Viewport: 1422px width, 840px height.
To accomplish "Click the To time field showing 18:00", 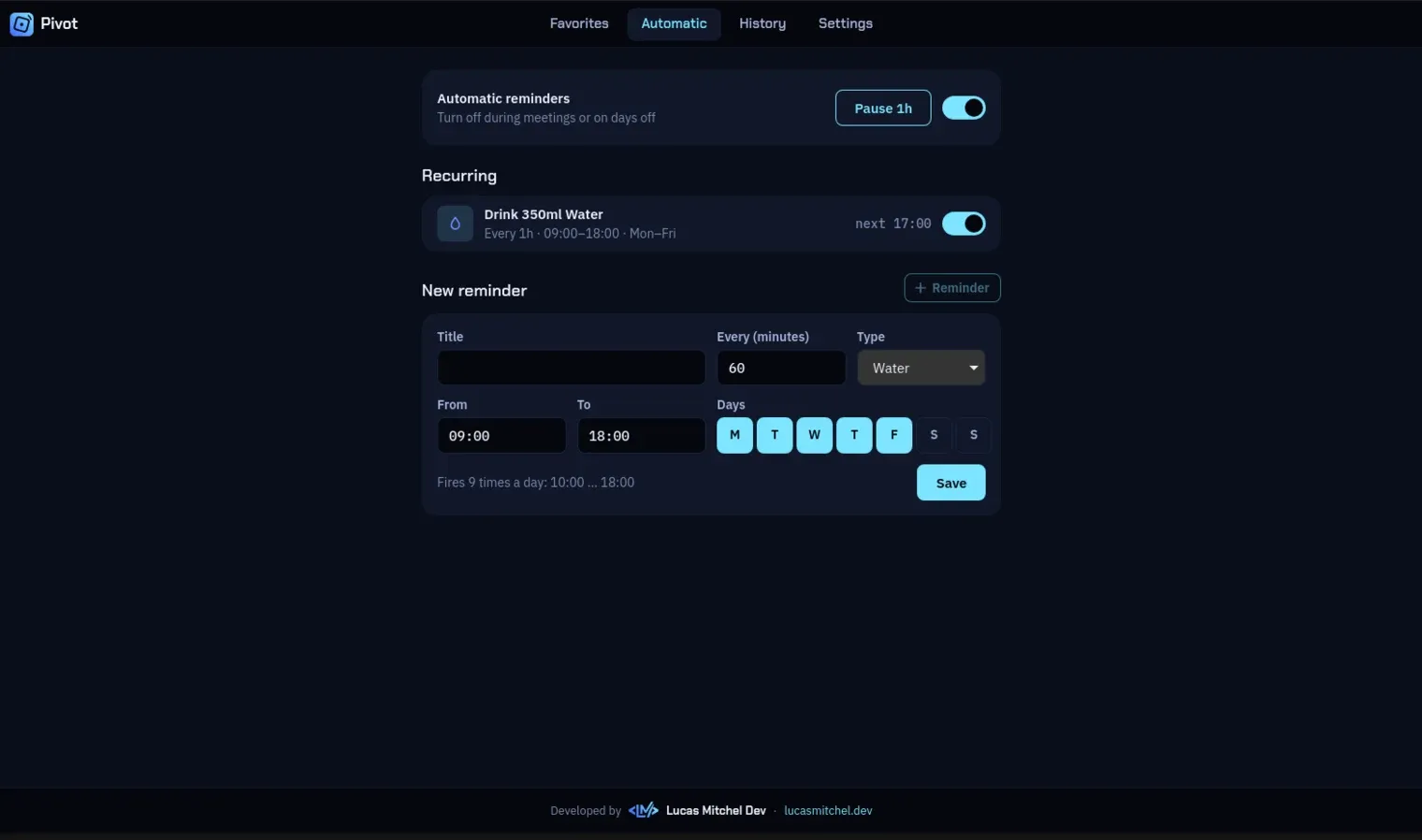I will [641, 436].
